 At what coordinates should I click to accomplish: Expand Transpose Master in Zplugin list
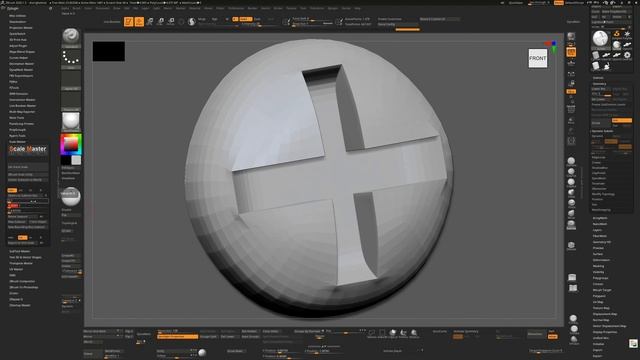pyautogui.click(x=21, y=263)
